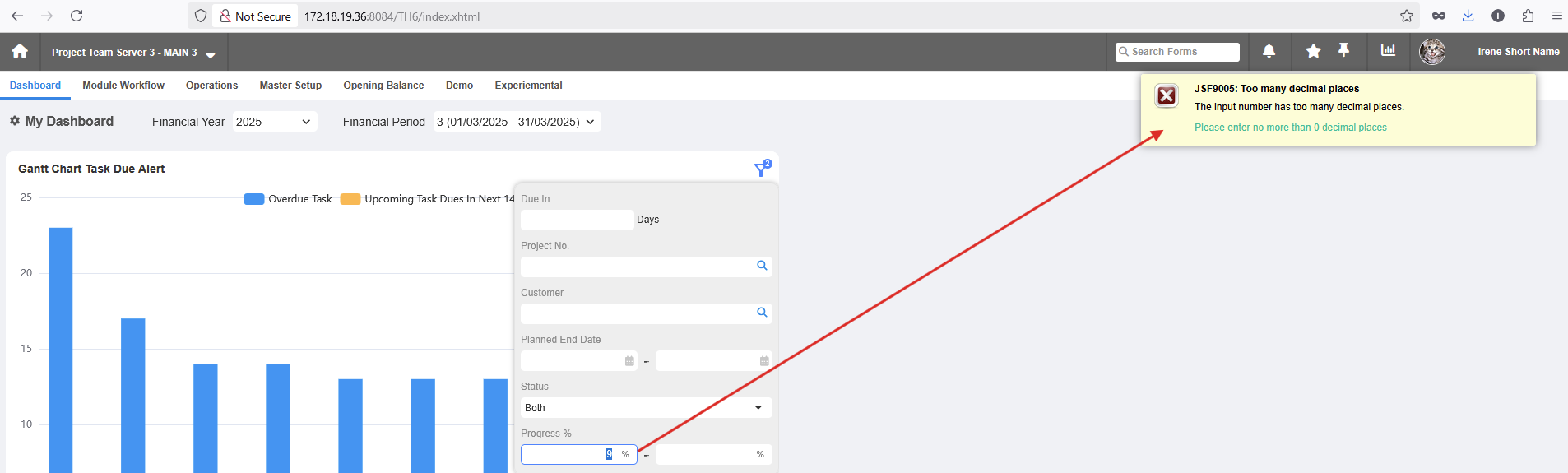Open browser extensions puzzle icon
This screenshot has height=473, width=1568.
[1528, 16]
